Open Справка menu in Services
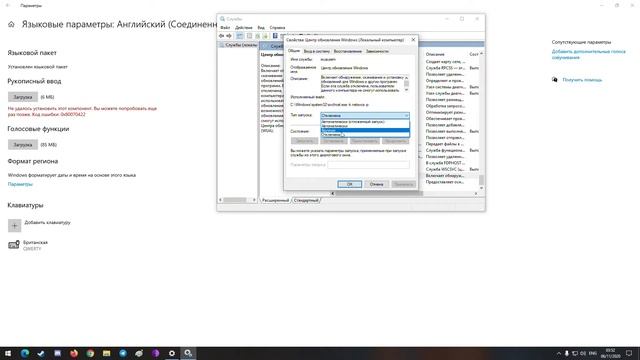This screenshot has height=360, width=640. click(277, 27)
